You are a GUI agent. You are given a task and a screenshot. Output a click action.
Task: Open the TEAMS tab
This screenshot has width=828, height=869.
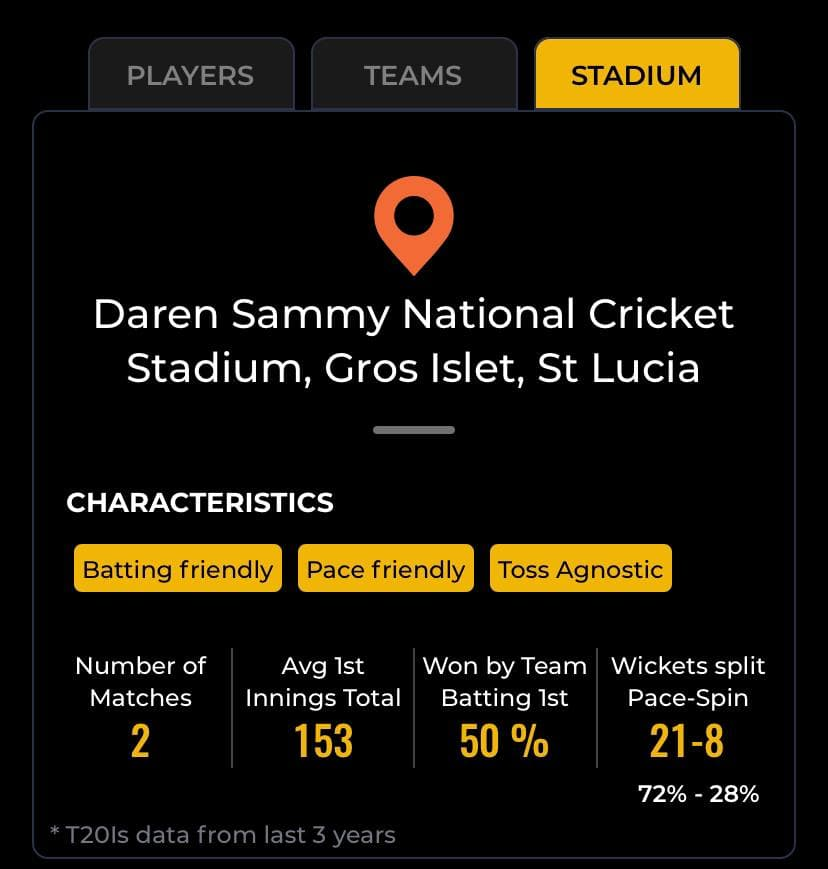pos(414,74)
